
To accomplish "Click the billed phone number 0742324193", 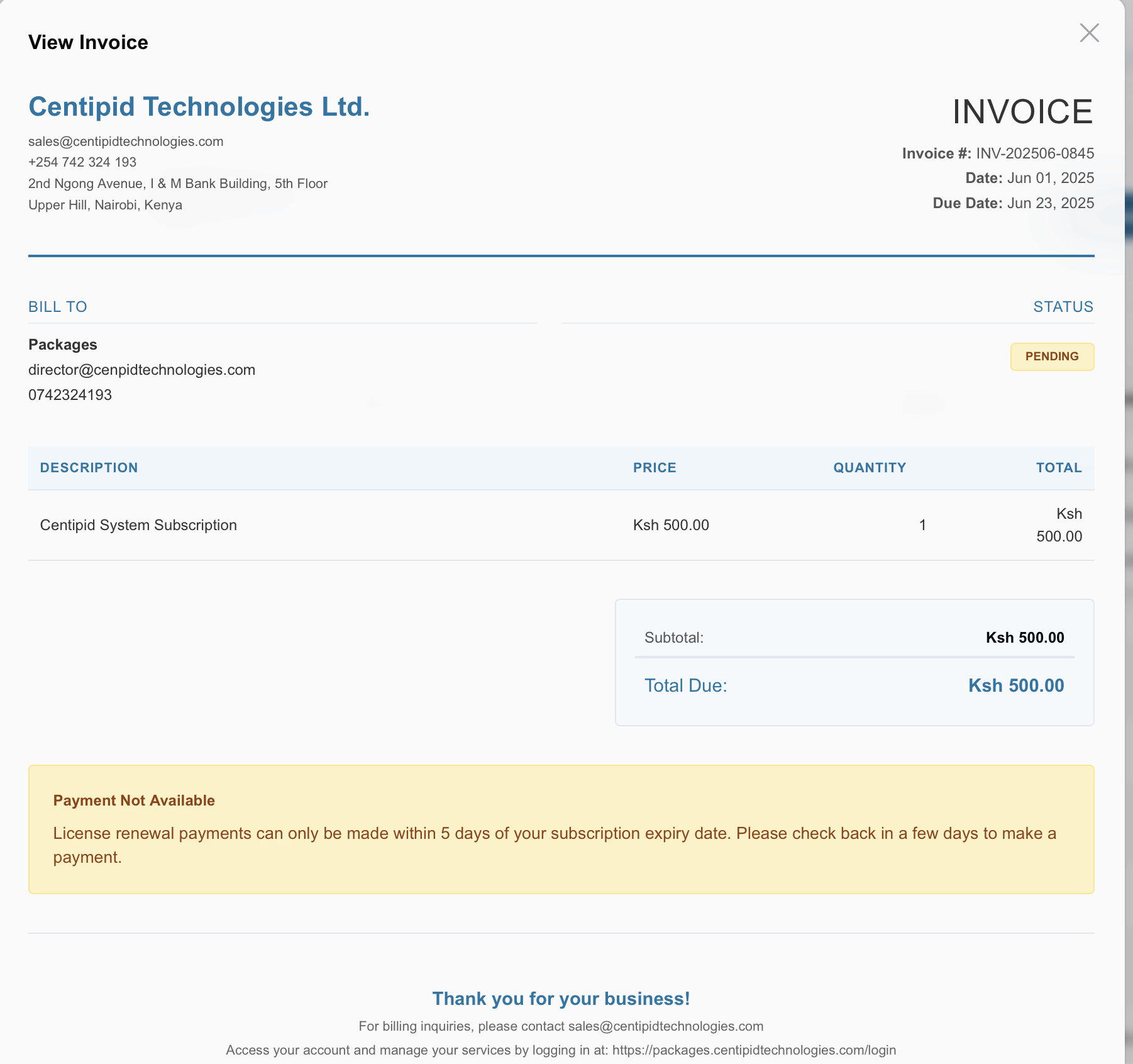I will point(70,395).
